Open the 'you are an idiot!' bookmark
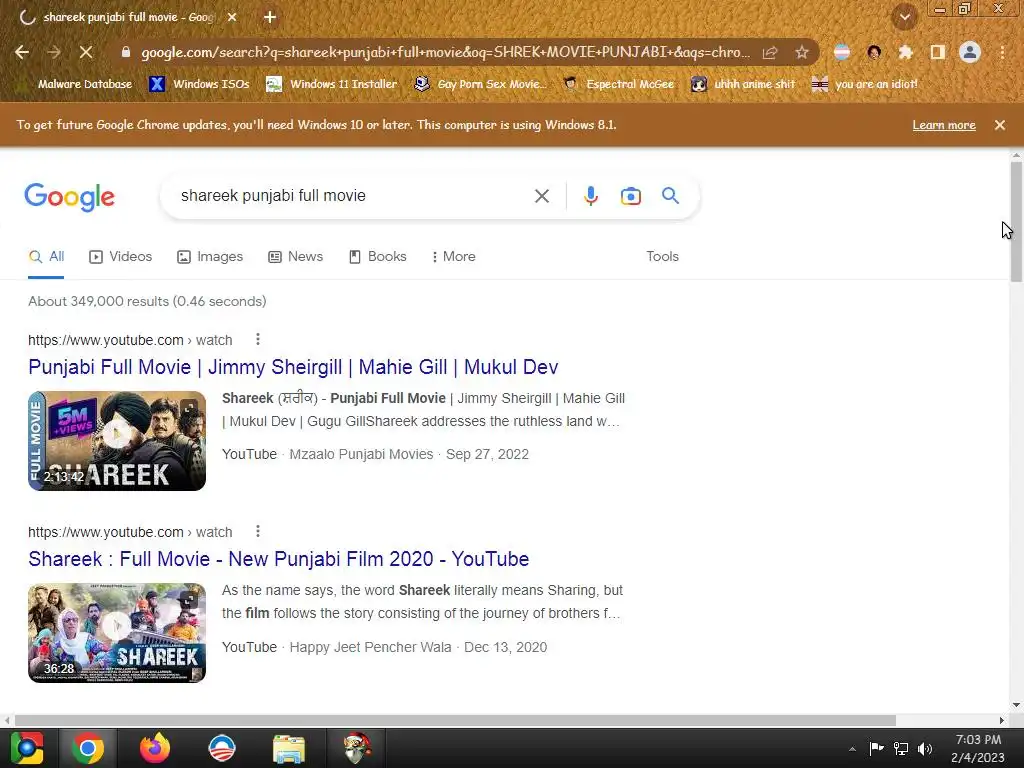The image size is (1024, 768). coord(865,84)
